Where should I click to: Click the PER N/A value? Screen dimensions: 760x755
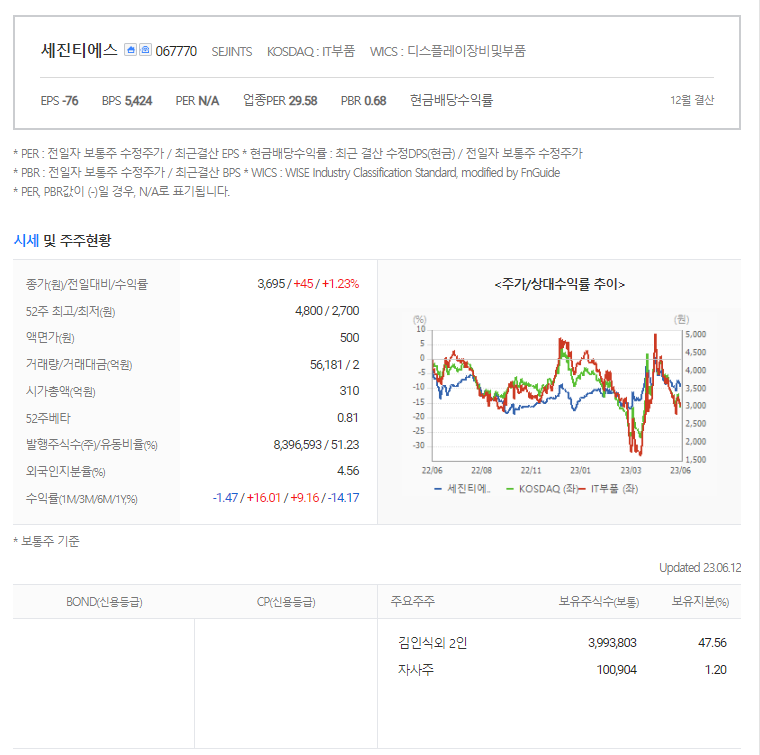tap(197, 101)
